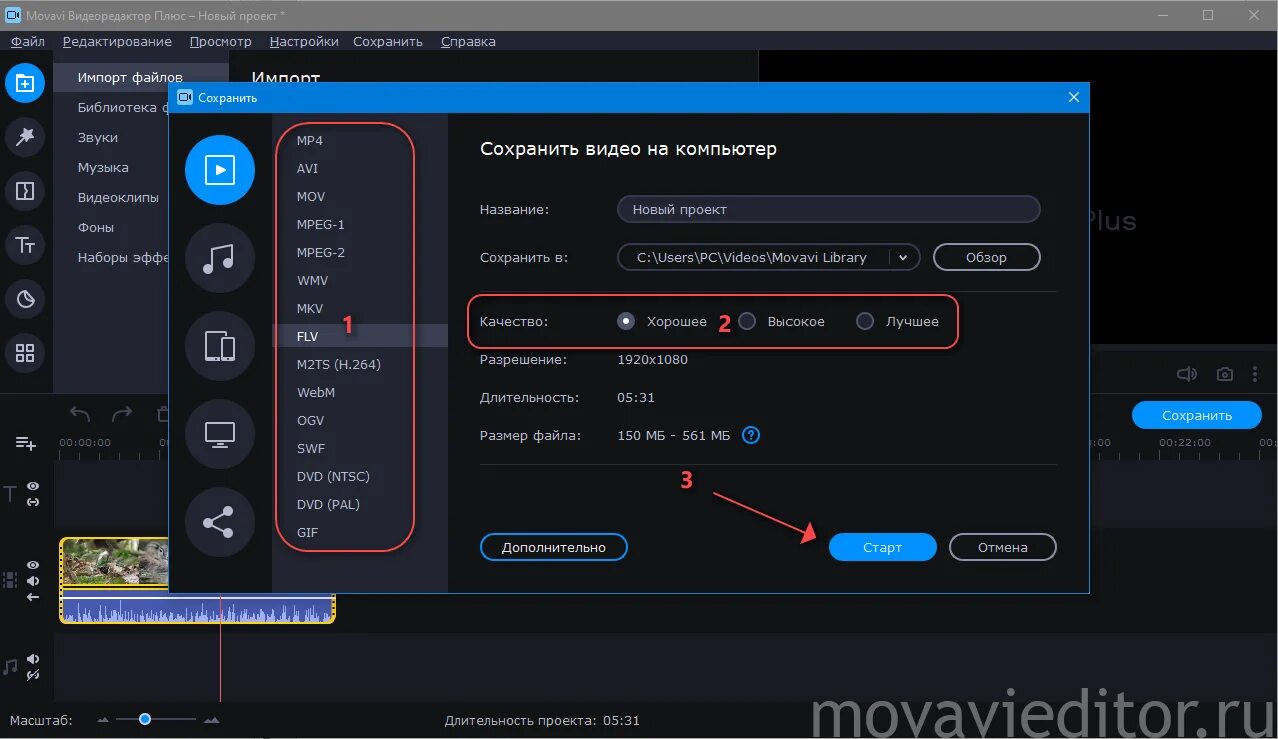Click the Отмена button
Screen dimensions: 1278x739
tap(1003, 547)
